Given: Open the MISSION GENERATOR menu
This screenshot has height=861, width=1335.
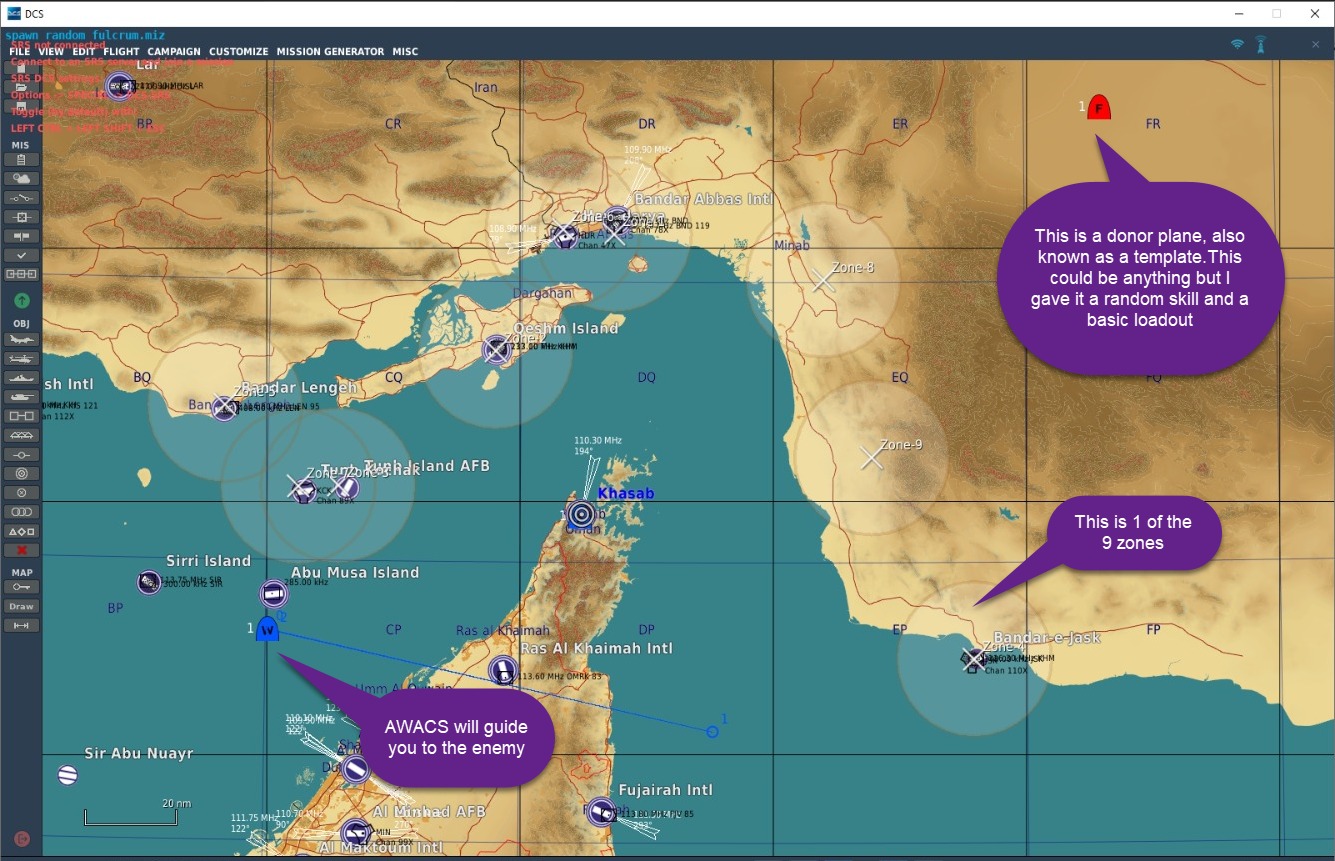Looking at the screenshot, I should 330,52.
